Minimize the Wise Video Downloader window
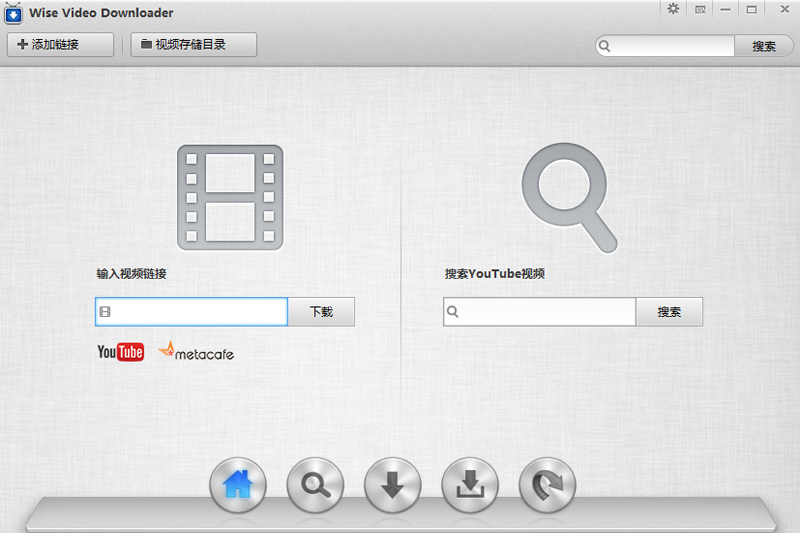This screenshot has width=800, height=533. [726, 10]
